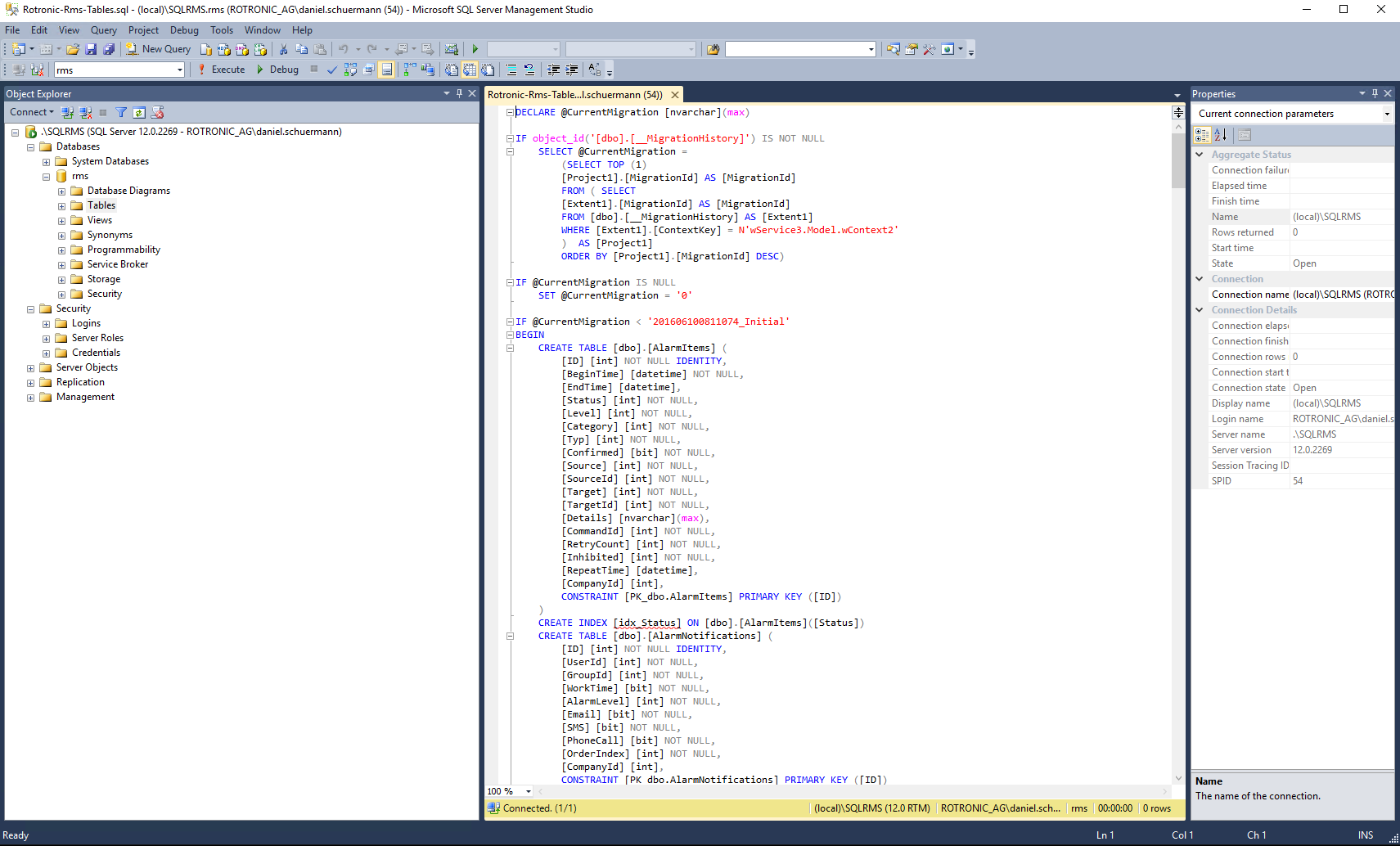Select the Views folder in the tree
Viewport: 1400px width, 846px height.
pyautogui.click(x=100, y=220)
